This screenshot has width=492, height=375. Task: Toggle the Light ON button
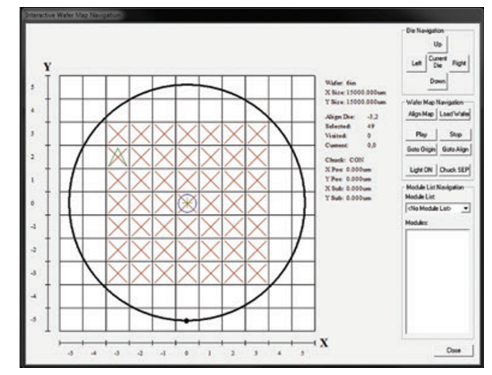coord(421,170)
